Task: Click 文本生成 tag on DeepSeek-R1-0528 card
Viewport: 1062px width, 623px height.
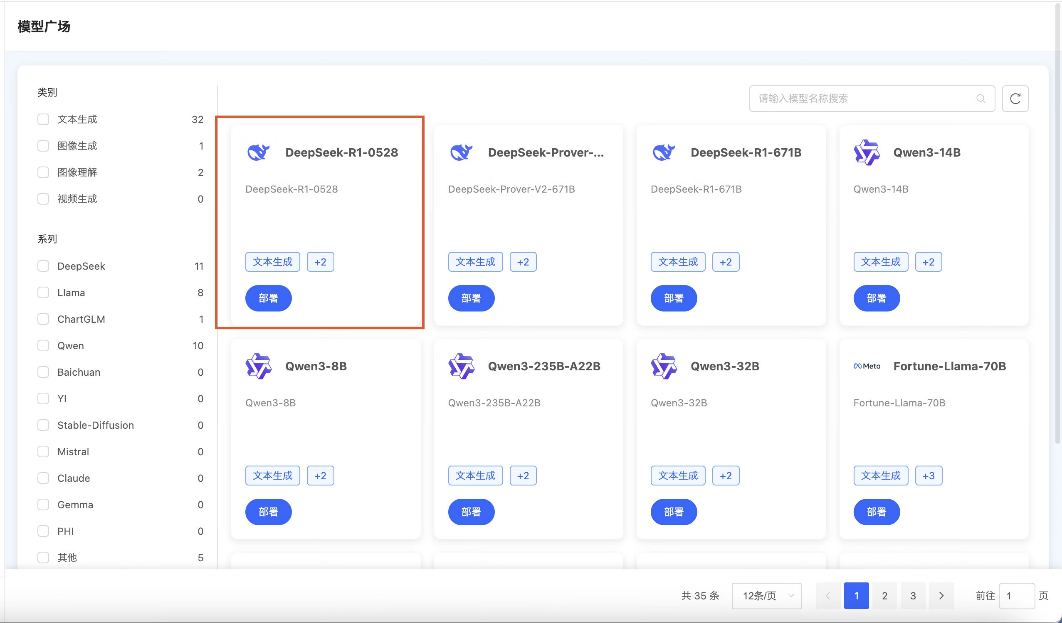Action: click(x=272, y=262)
